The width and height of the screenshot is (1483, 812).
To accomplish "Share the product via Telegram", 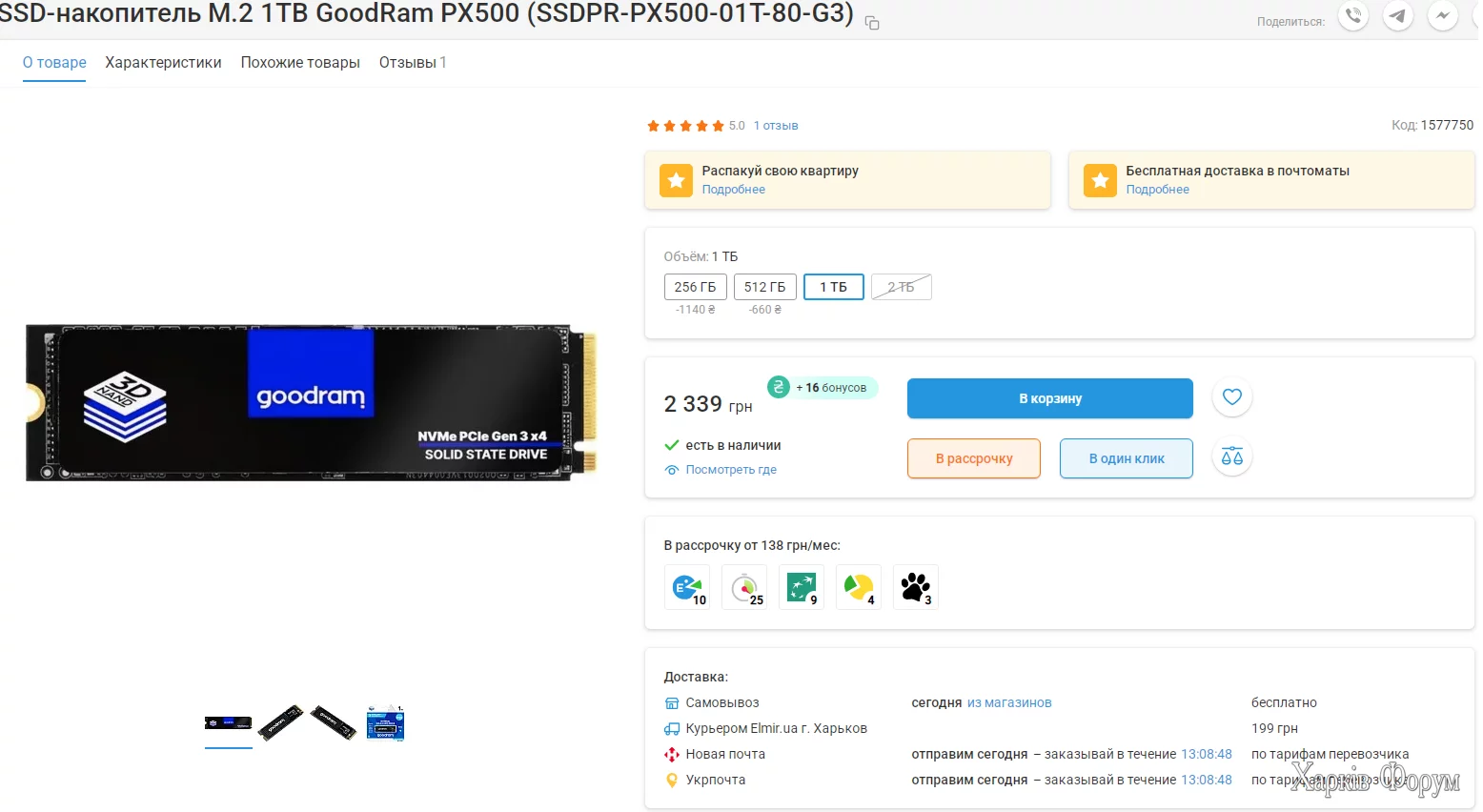I will coord(1398,15).
